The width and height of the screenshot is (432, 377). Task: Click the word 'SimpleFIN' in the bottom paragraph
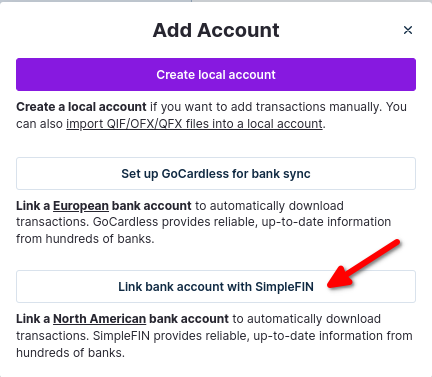[121, 336]
